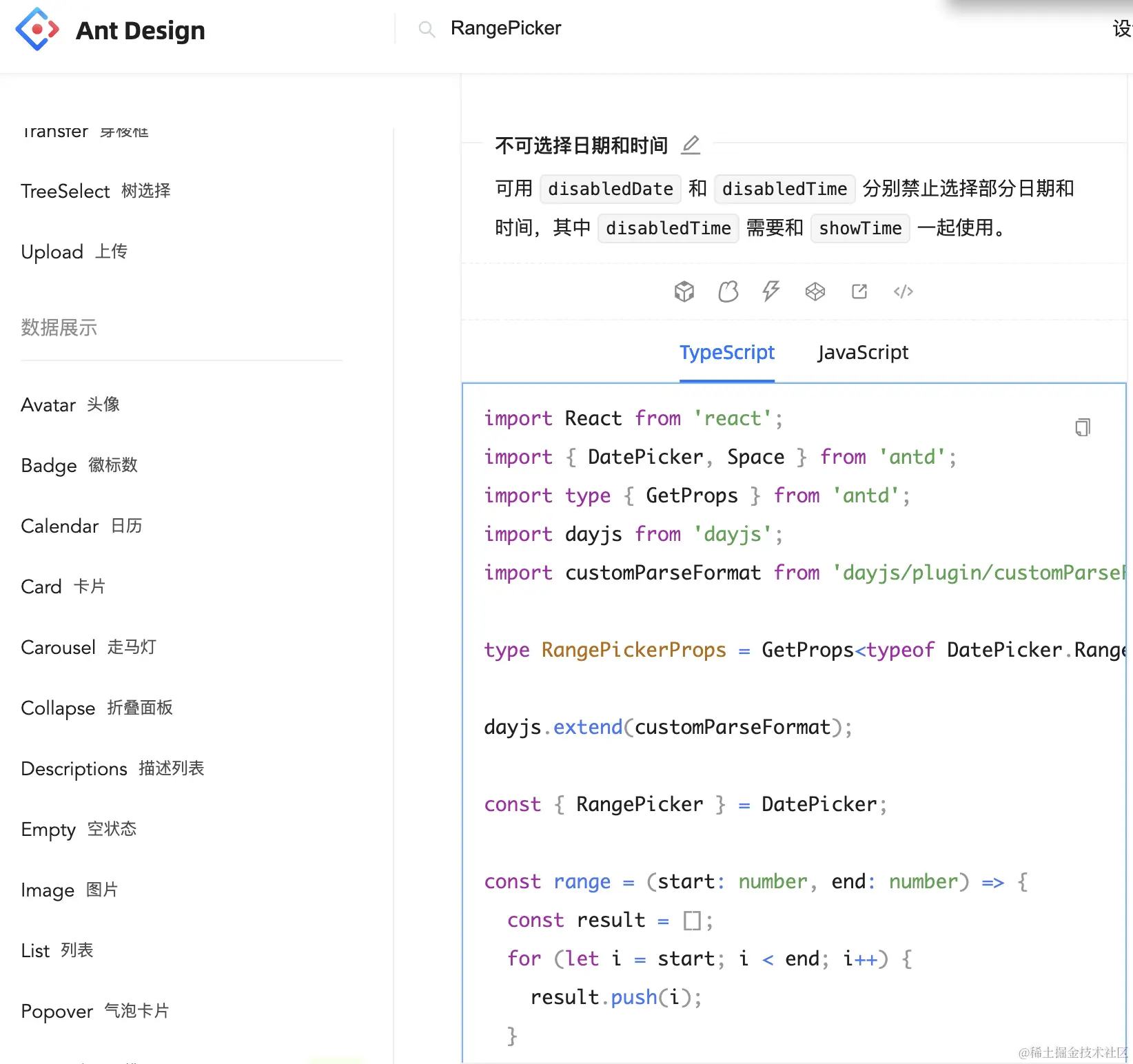Open the Empty 空状态 menu item
The height and width of the screenshot is (1064, 1133).
[x=79, y=829]
